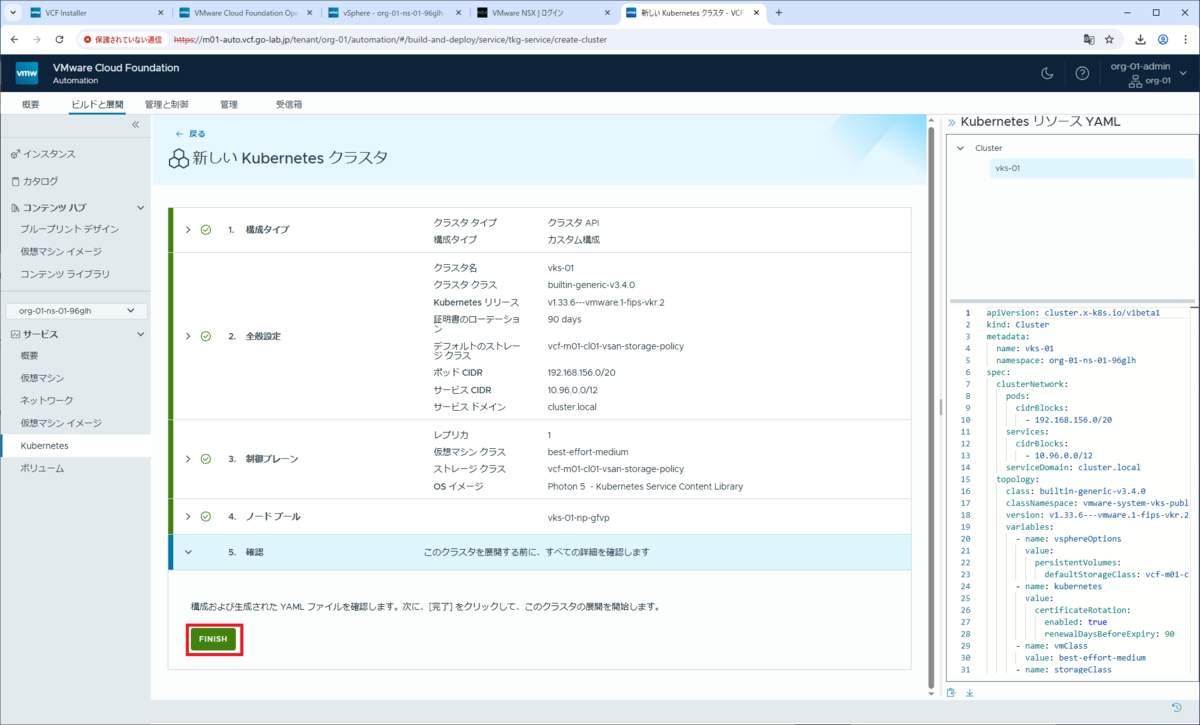Image resolution: width=1200 pixels, height=725 pixels.
Task: Switch to the ビルドと展開 tab
Action: tap(97, 104)
